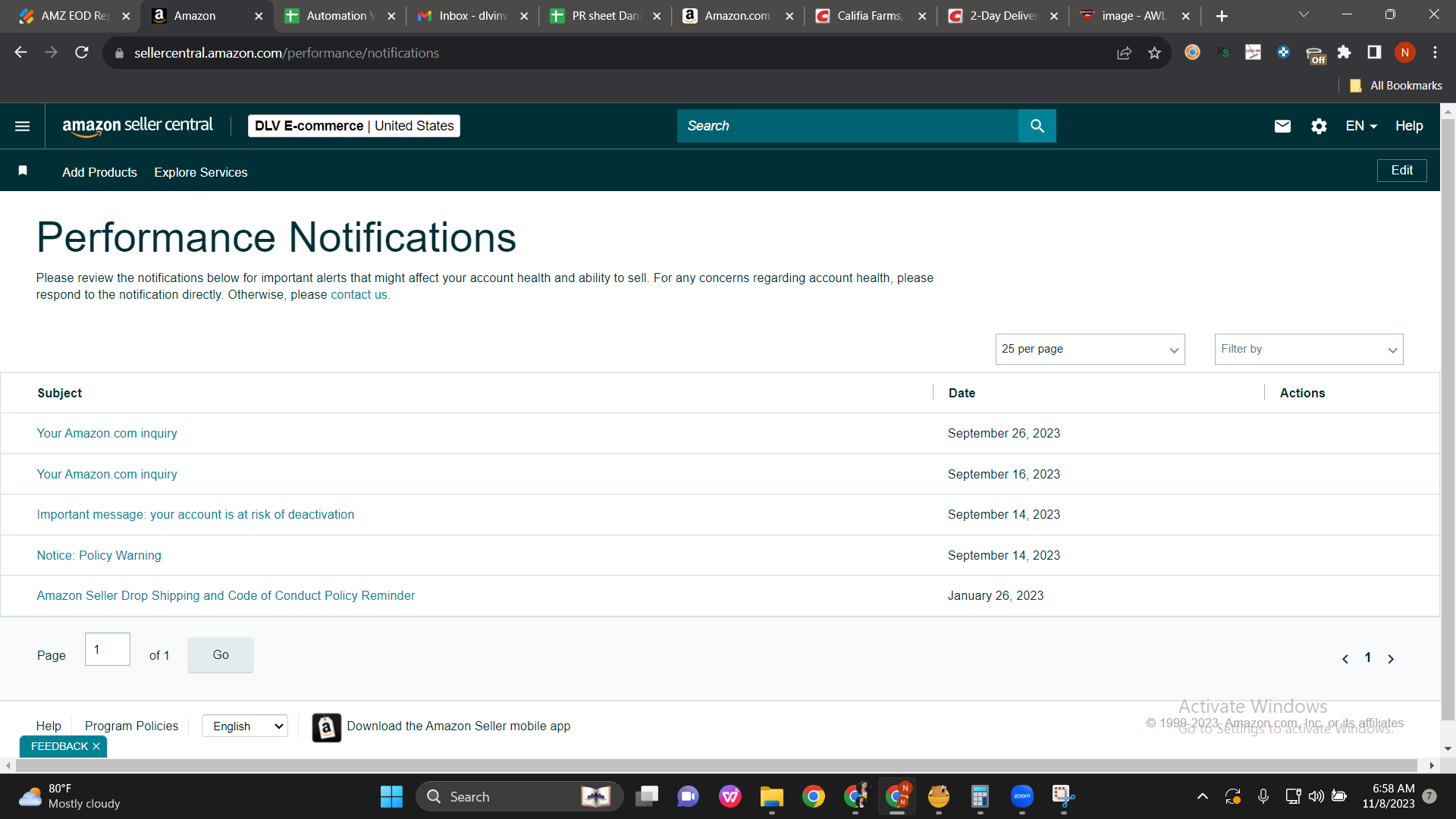The width and height of the screenshot is (1456, 819).
Task: Open the Drop Shipping Policy Reminder notification
Action: pyautogui.click(x=226, y=596)
